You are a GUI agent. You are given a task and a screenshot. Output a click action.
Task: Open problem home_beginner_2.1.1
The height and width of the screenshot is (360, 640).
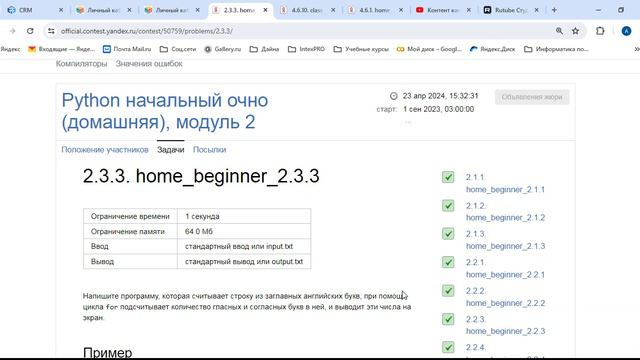(x=505, y=183)
